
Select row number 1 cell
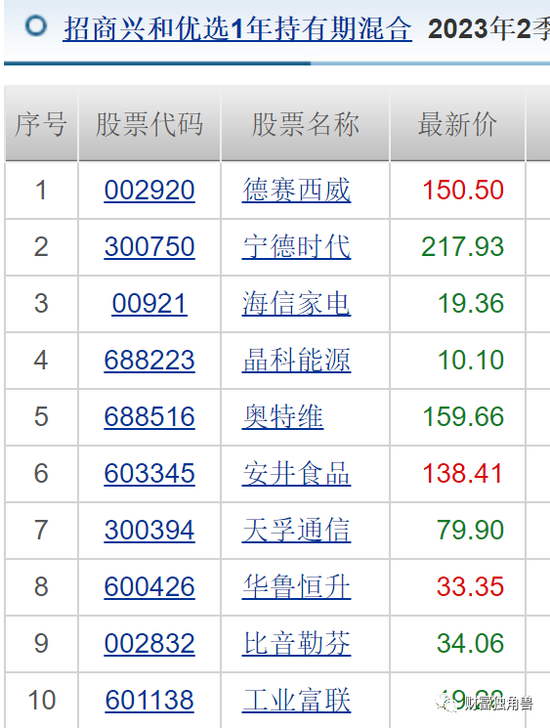(x=41, y=190)
